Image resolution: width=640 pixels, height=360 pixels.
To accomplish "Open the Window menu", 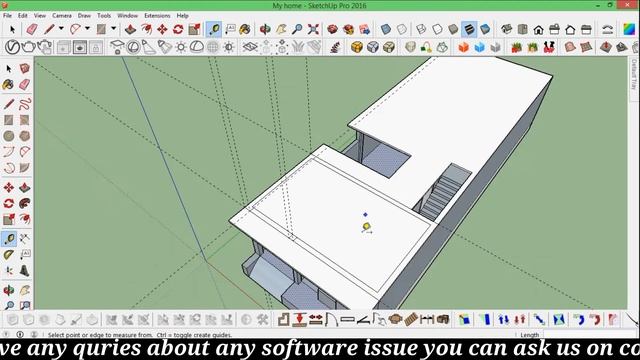I will tap(127, 16).
